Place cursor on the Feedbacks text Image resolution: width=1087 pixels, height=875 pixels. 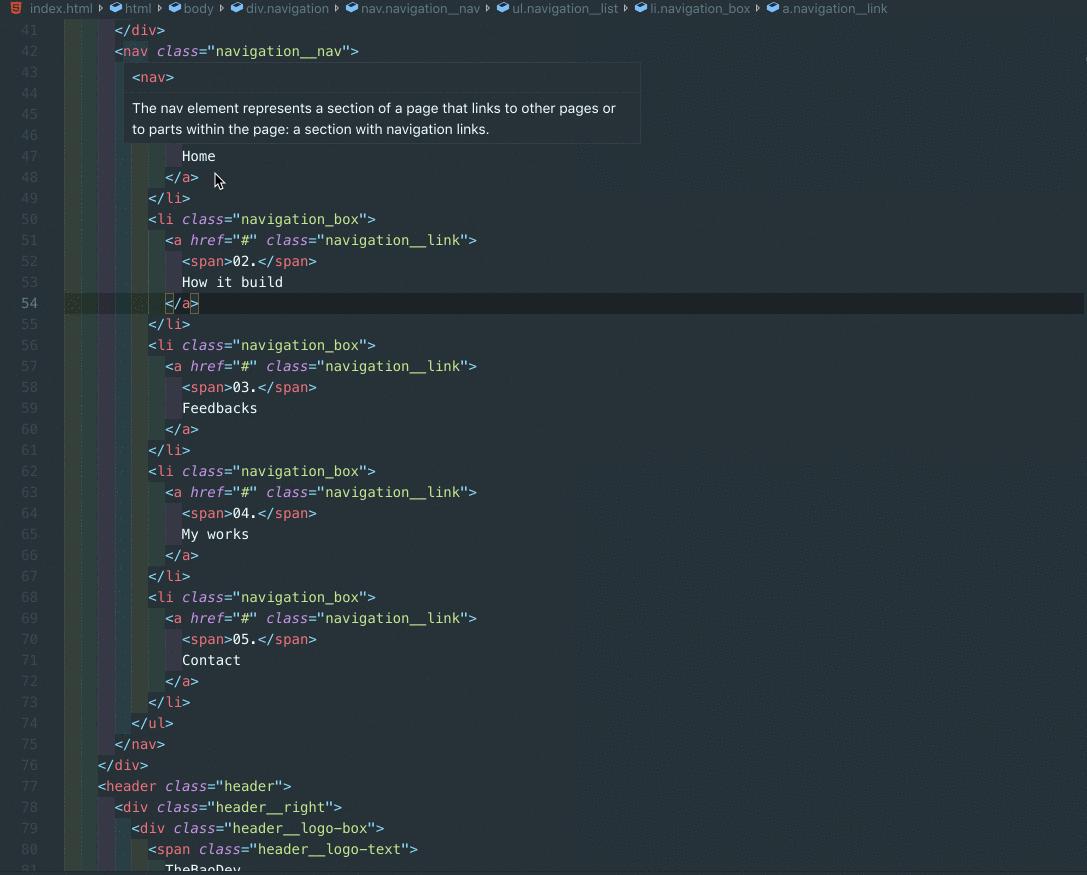click(219, 408)
